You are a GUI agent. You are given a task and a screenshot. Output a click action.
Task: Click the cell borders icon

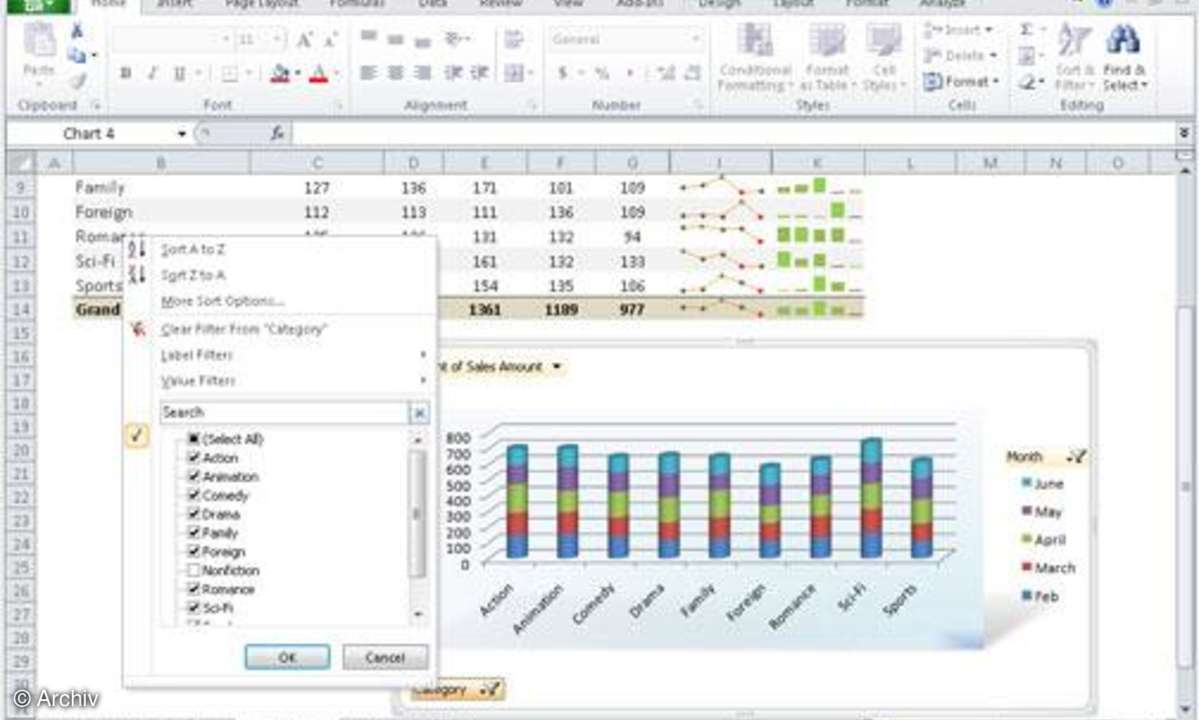[x=229, y=73]
